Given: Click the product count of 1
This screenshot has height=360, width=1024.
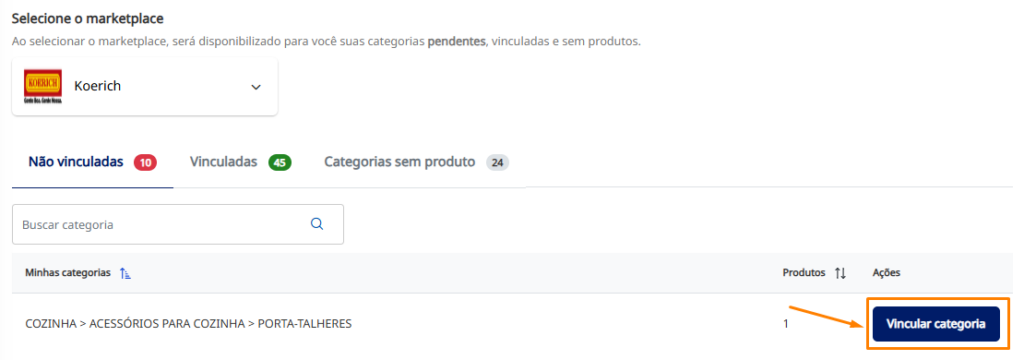Looking at the screenshot, I should pos(786,323).
